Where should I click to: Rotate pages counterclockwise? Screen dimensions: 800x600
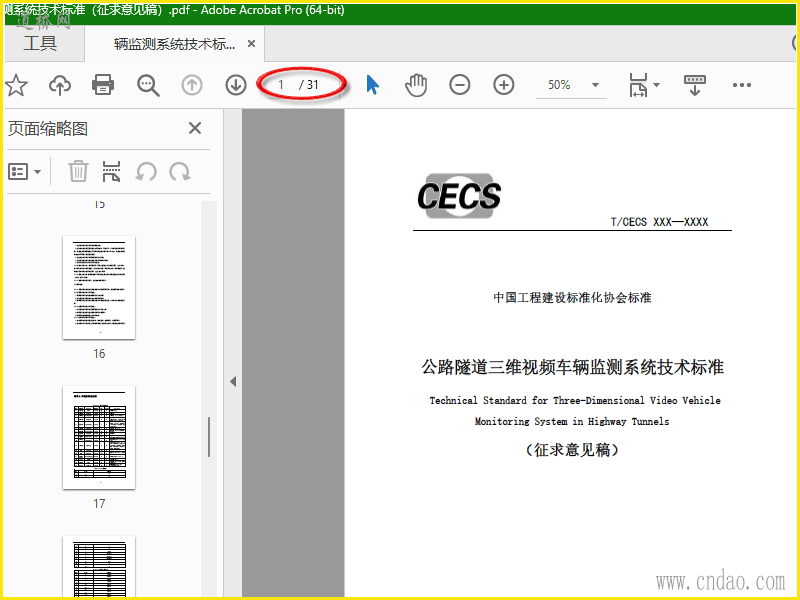click(x=146, y=171)
